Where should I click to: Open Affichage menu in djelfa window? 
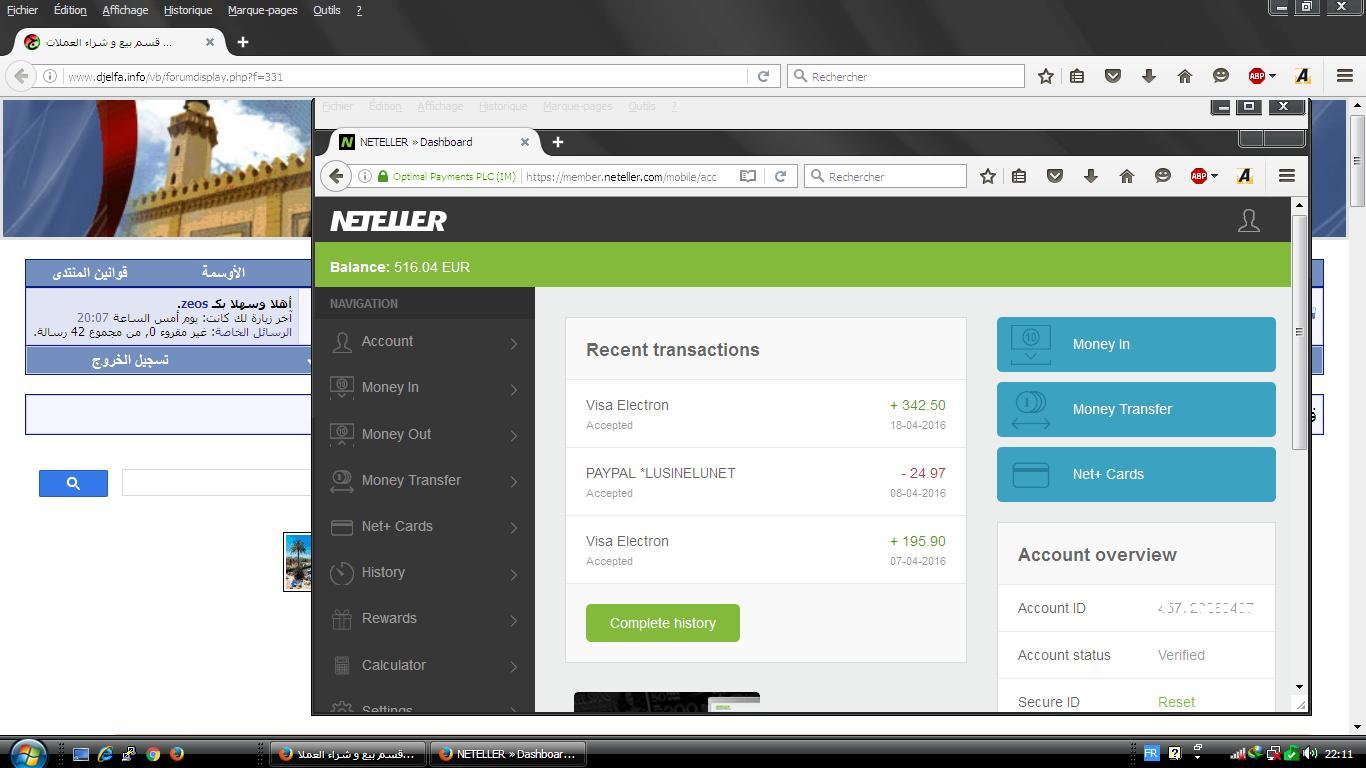coord(125,10)
